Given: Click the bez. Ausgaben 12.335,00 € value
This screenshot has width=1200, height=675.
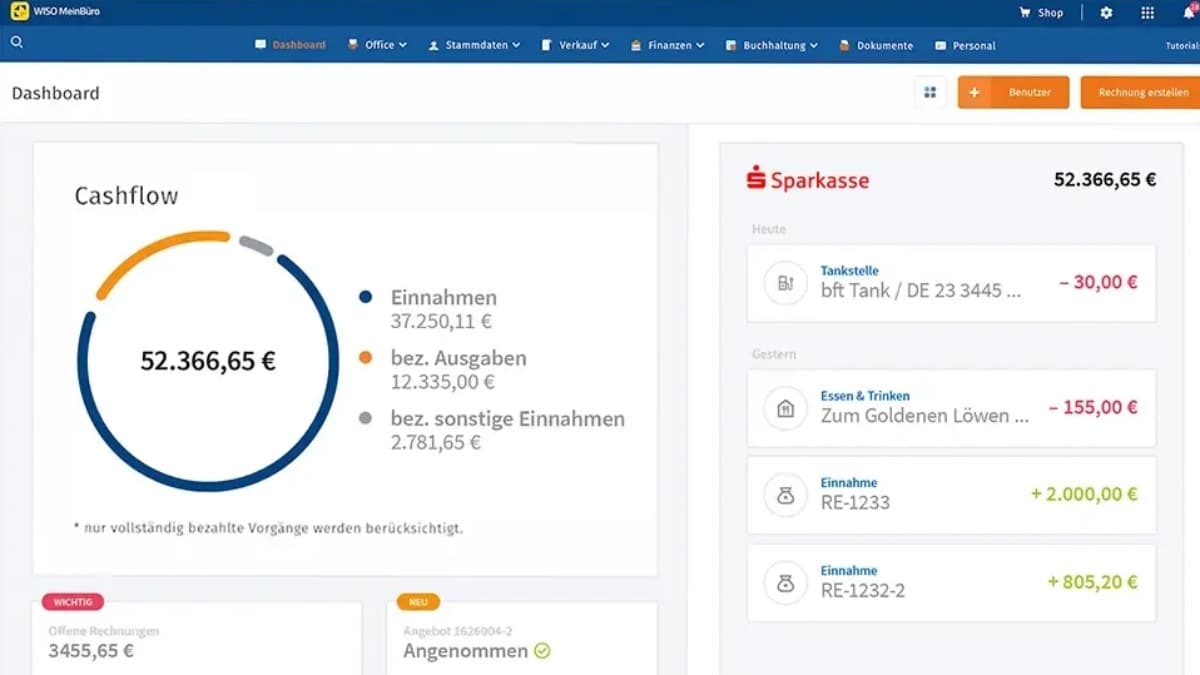Looking at the screenshot, I should click(441, 382).
